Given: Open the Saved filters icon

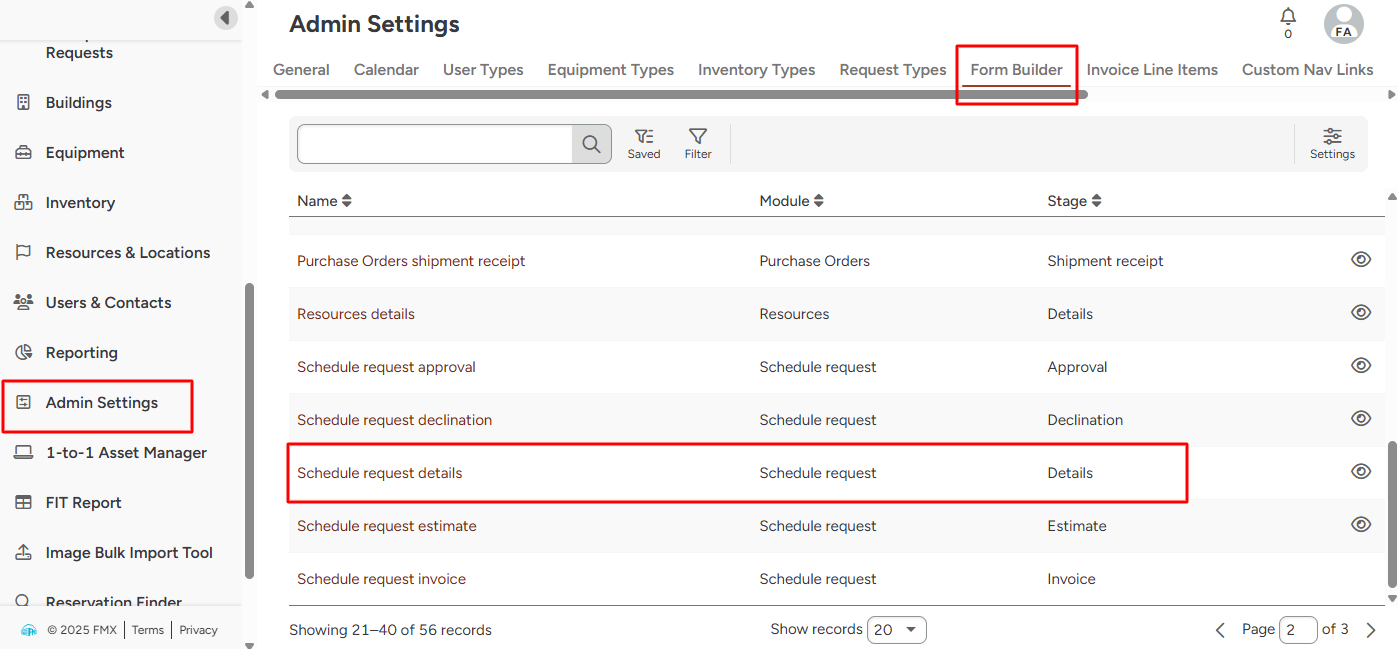Looking at the screenshot, I should 644,143.
